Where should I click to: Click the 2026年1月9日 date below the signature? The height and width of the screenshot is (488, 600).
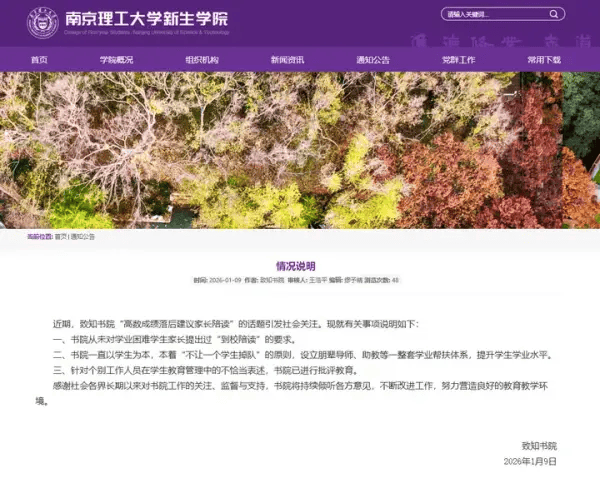533,461
